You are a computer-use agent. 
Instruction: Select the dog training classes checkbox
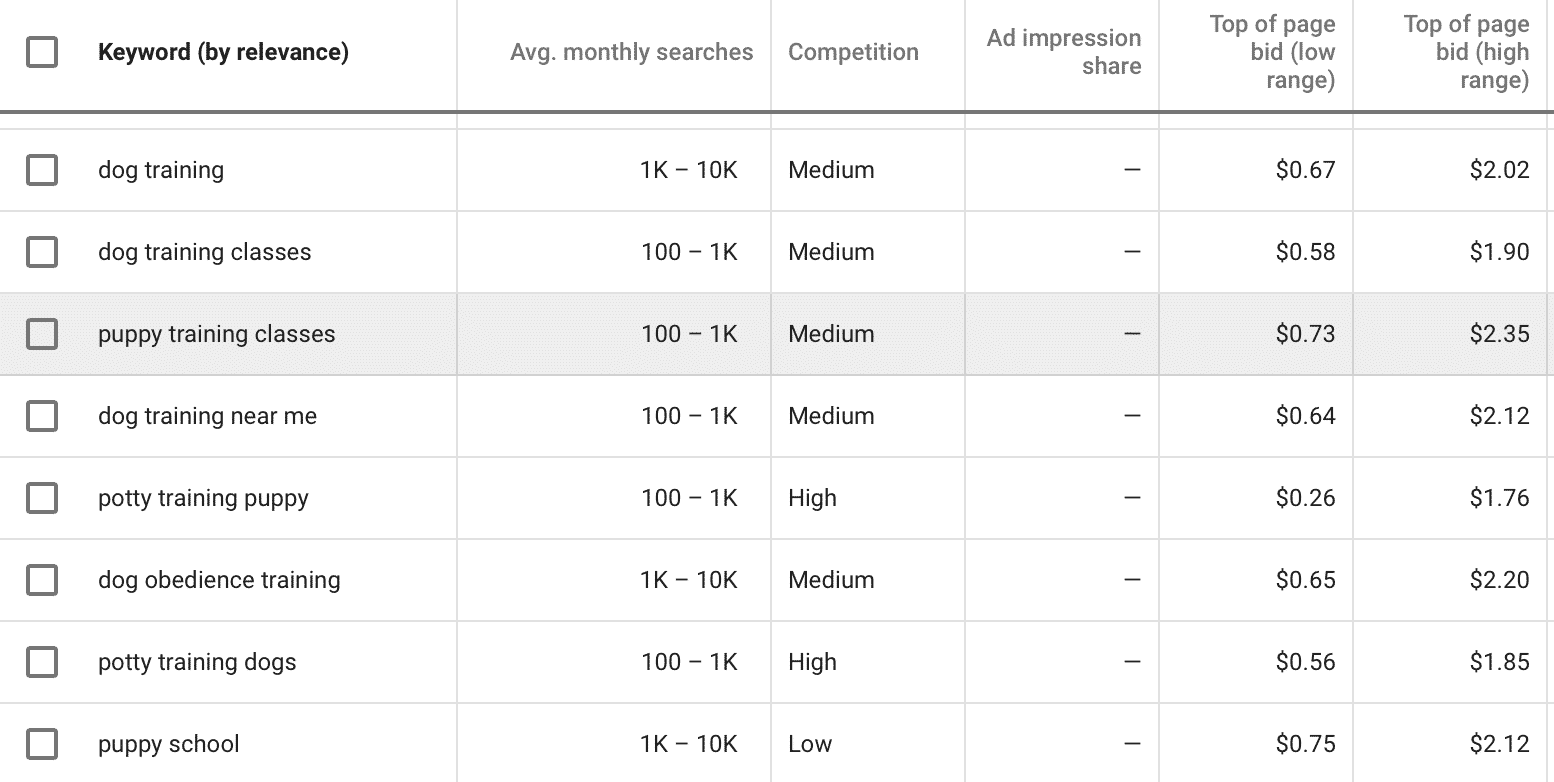pos(42,252)
